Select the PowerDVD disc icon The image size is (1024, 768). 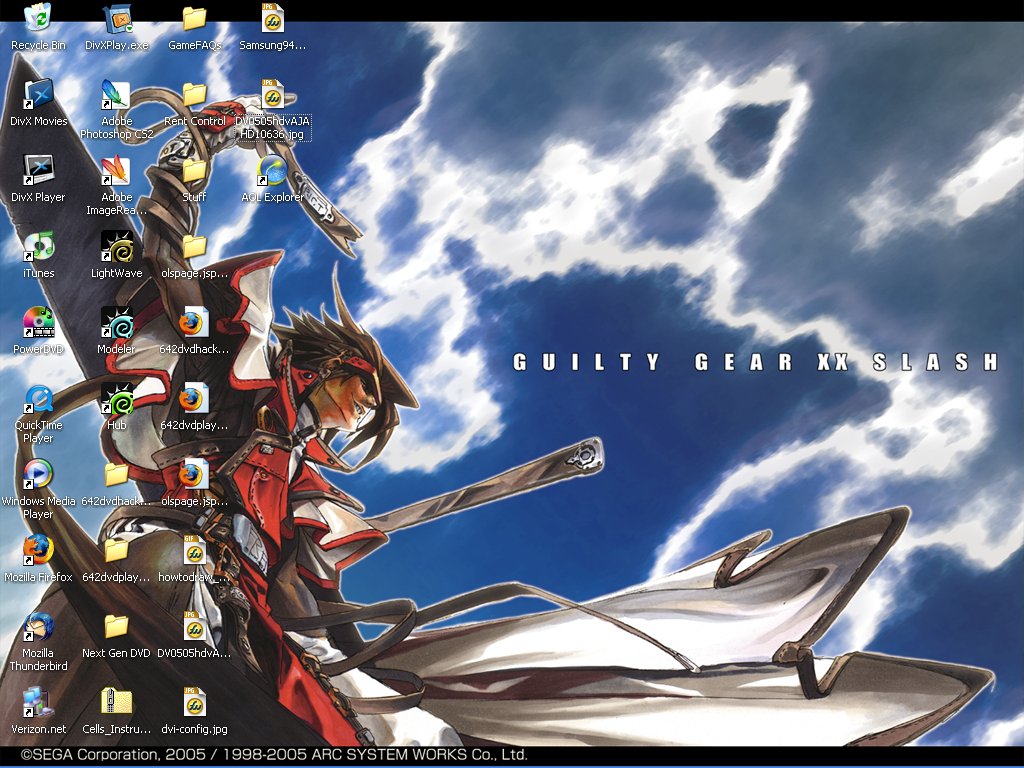tap(39, 323)
